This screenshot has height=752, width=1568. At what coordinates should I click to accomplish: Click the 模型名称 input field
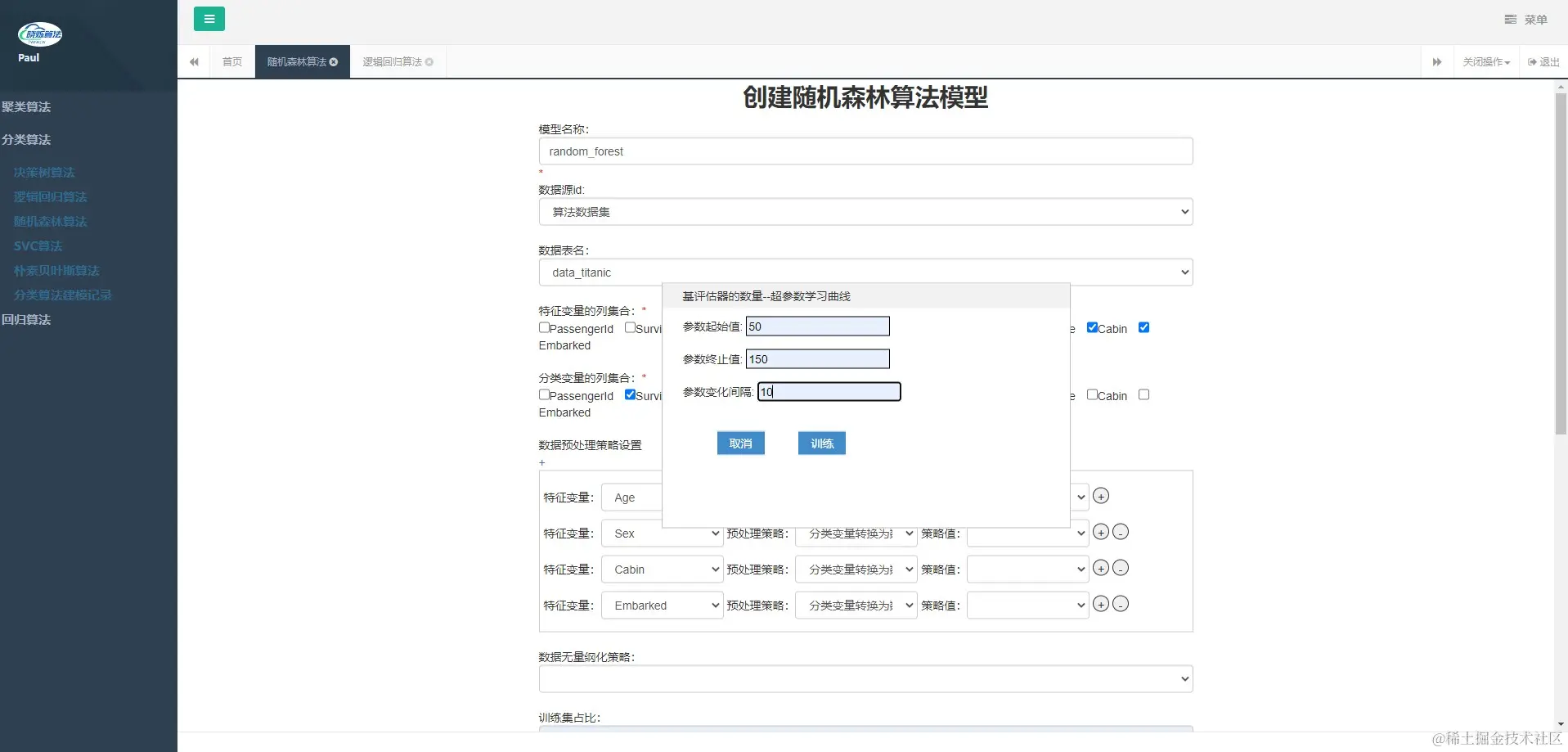(x=865, y=151)
